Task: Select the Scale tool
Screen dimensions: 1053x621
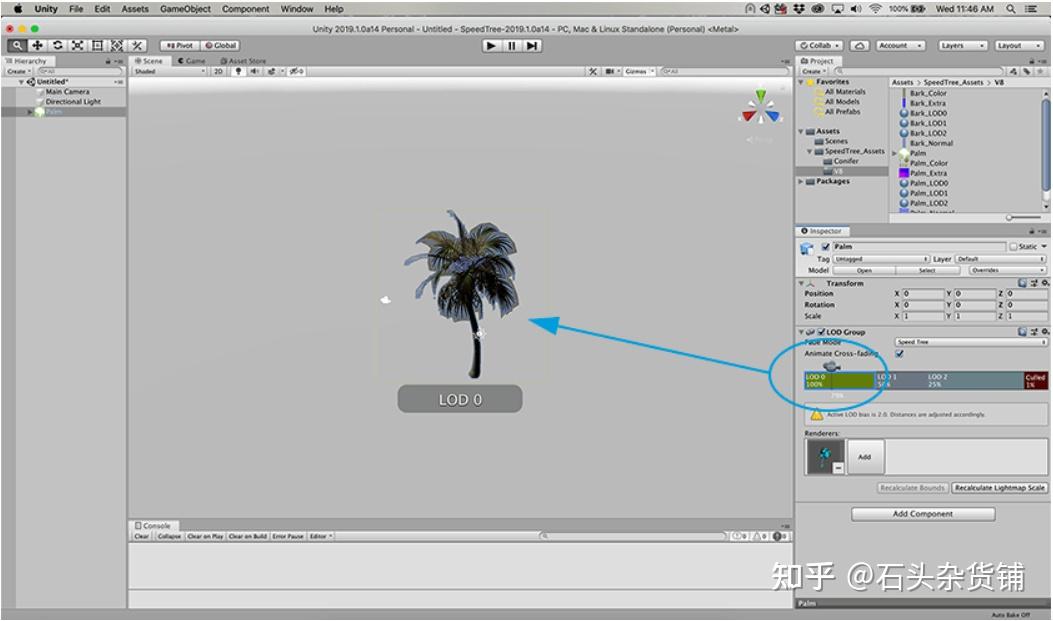Action: click(77, 45)
